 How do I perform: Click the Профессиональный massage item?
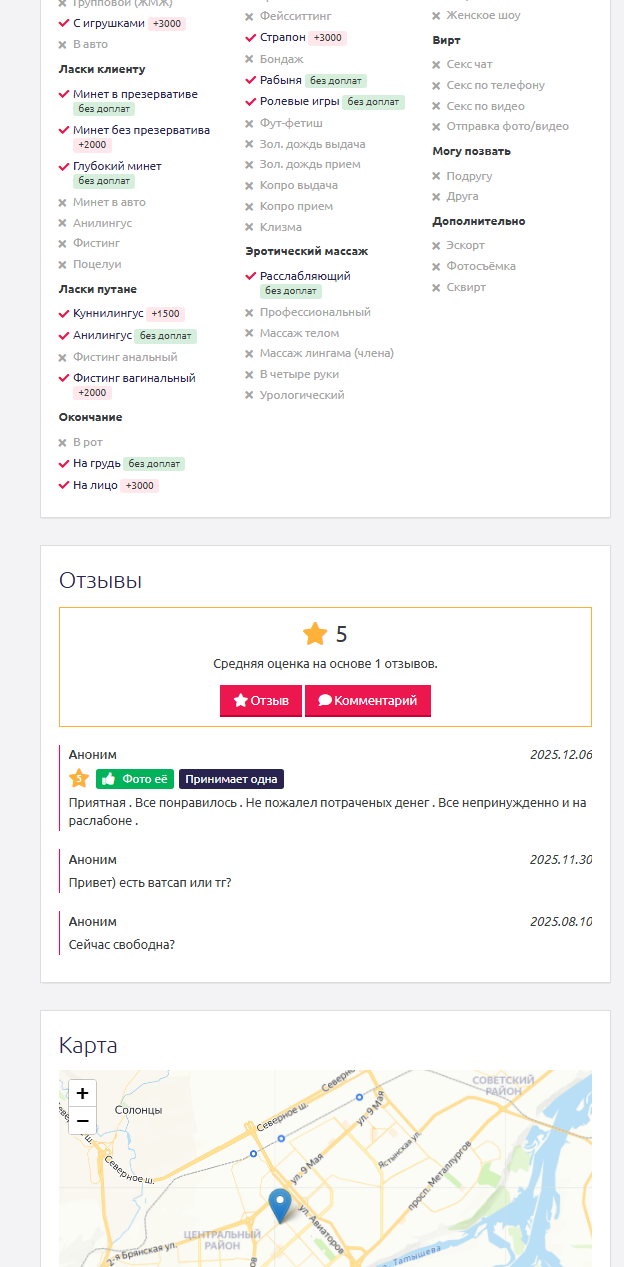tap(315, 312)
